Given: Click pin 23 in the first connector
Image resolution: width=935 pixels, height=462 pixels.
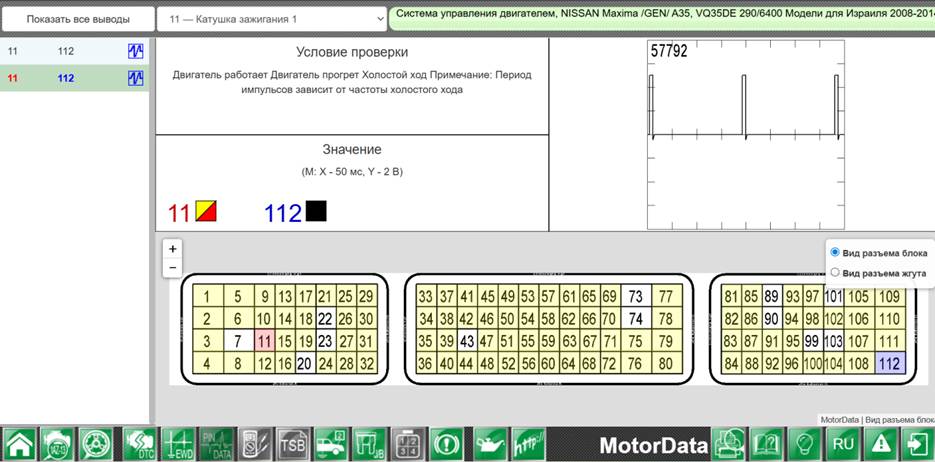Looking at the screenshot, I should pyautogui.click(x=324, y=341).
